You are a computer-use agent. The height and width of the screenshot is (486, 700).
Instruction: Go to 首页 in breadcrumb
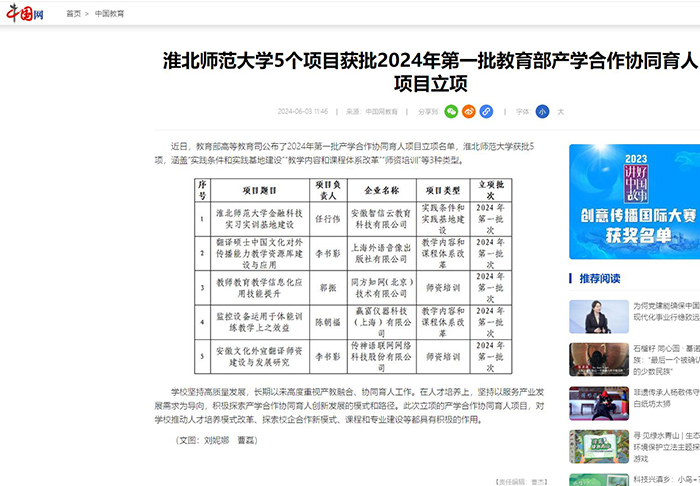[x=73, y=15]
